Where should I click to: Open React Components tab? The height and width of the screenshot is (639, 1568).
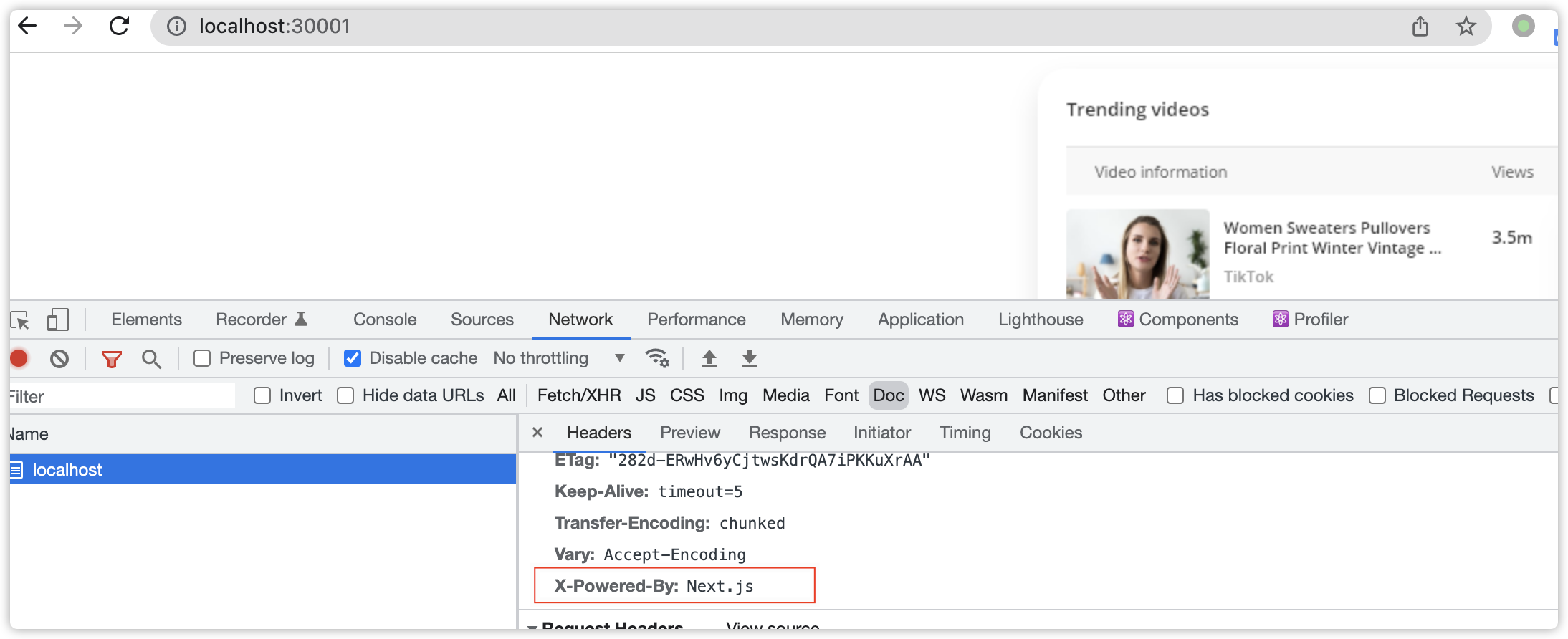1178,319
